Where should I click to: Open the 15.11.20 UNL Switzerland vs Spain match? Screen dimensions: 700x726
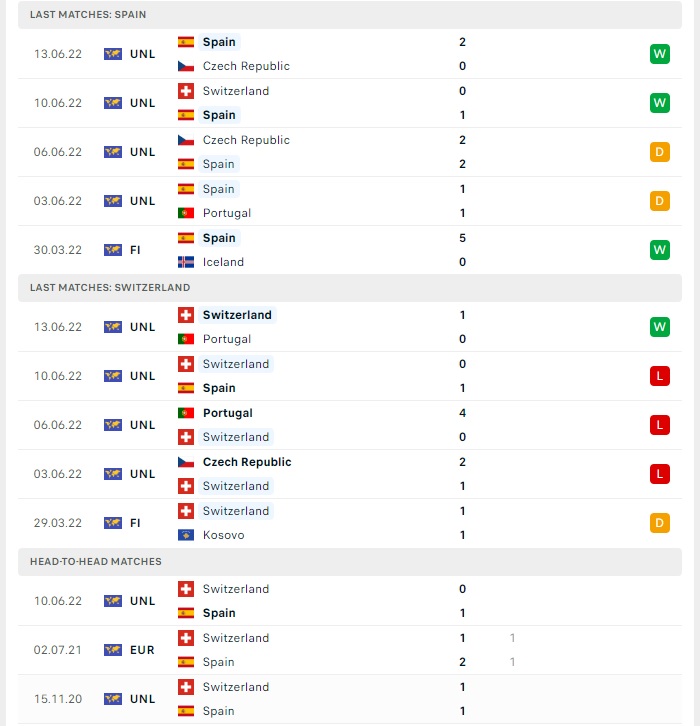point(350,699)
